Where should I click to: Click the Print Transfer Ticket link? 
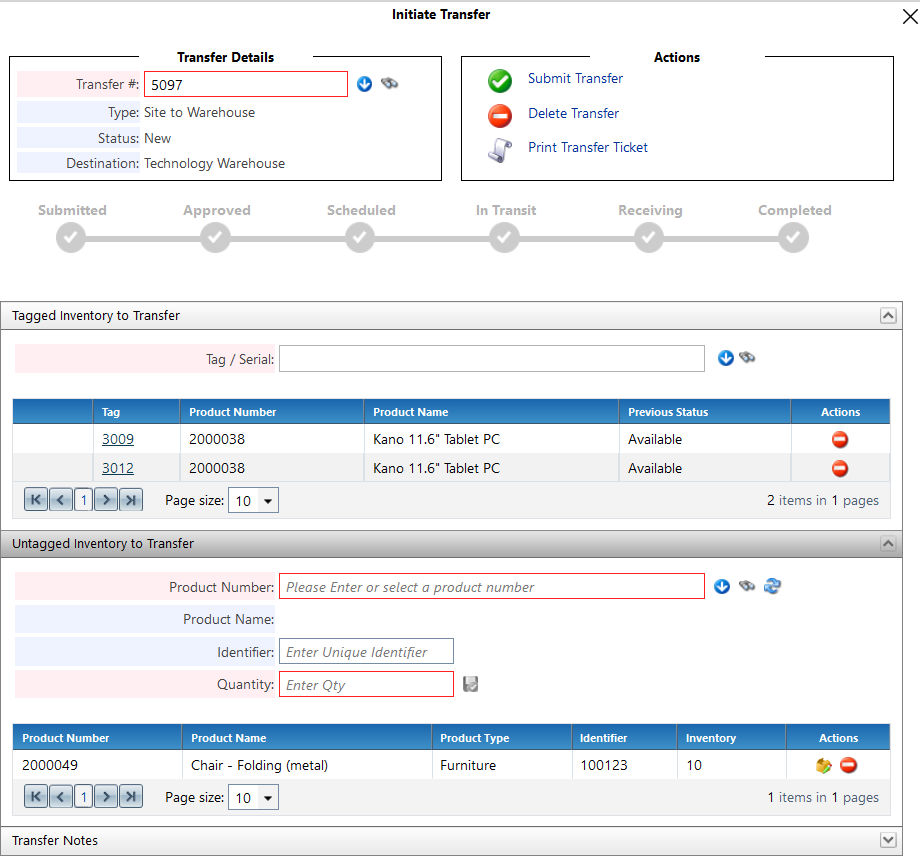coord(588,147)
